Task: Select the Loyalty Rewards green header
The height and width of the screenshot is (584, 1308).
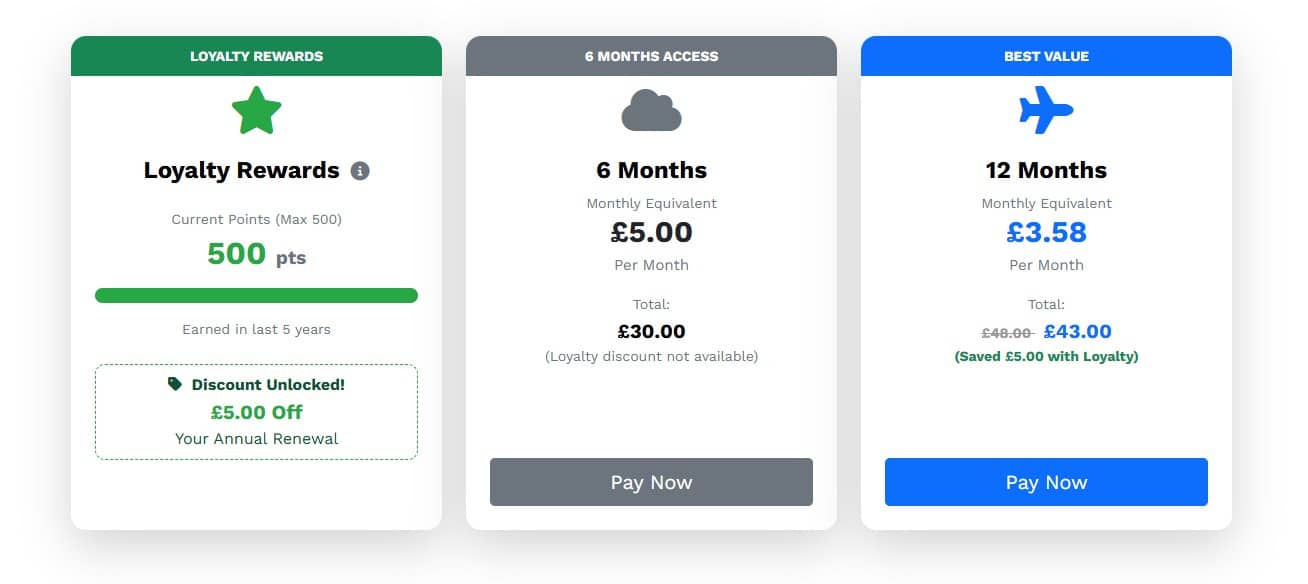Action: click(x=256, y=56)
